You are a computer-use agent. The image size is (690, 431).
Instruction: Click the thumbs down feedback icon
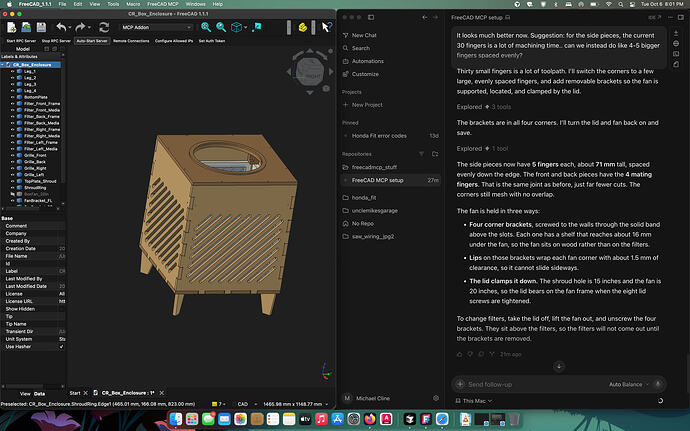pos(470,354)
